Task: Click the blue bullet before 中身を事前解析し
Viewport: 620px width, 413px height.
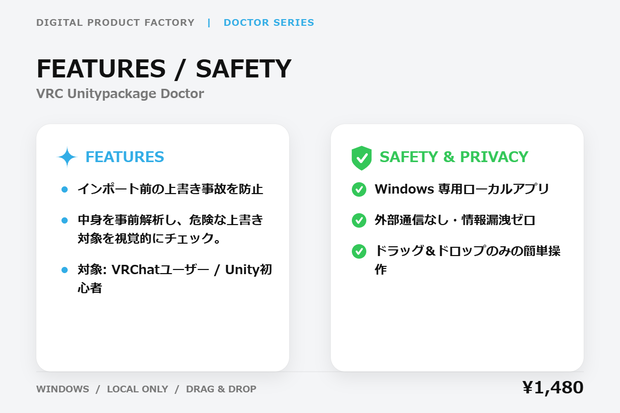Action: click(65, 220)
